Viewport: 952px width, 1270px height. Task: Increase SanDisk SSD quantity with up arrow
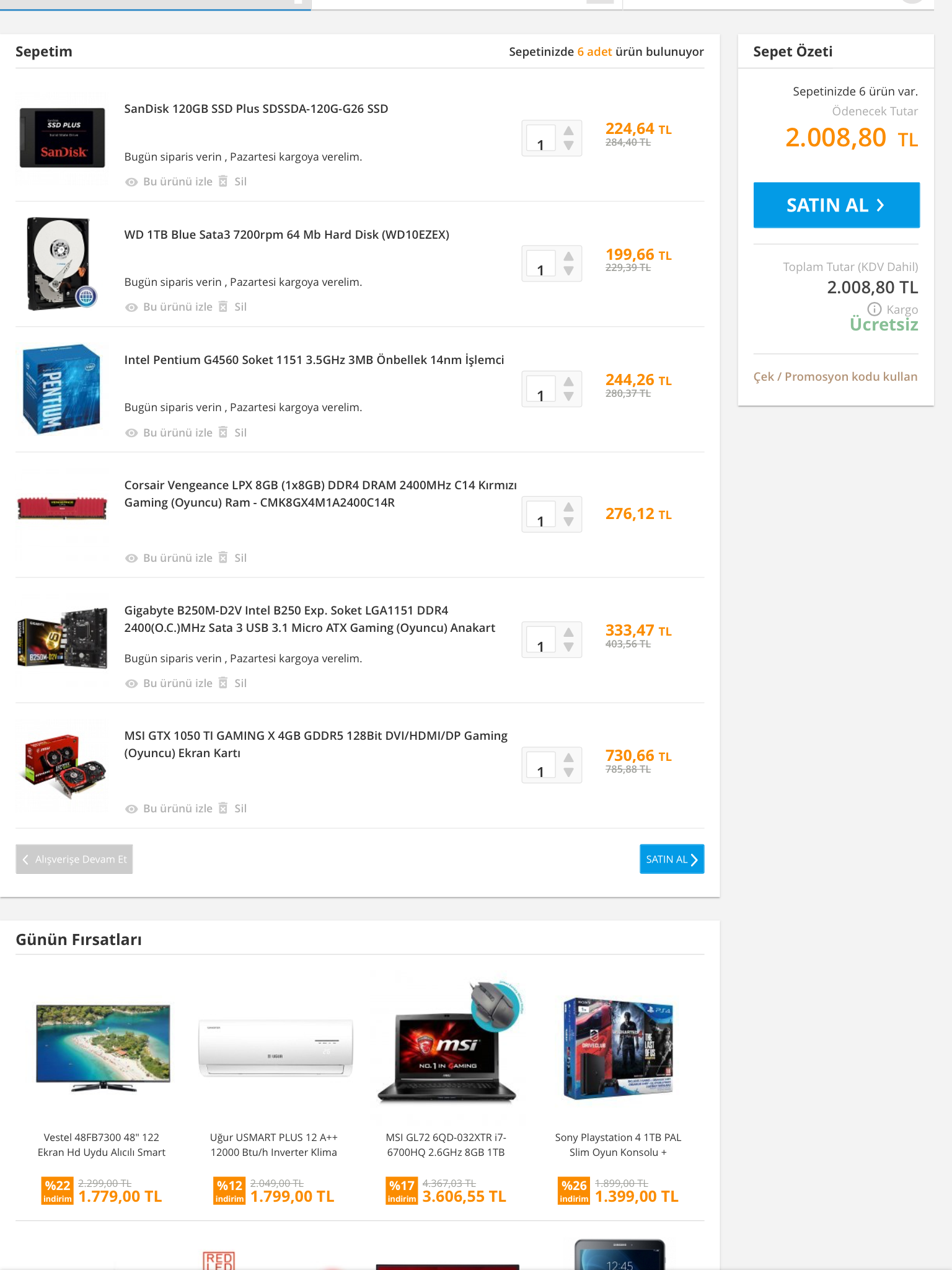click(568, 131)
